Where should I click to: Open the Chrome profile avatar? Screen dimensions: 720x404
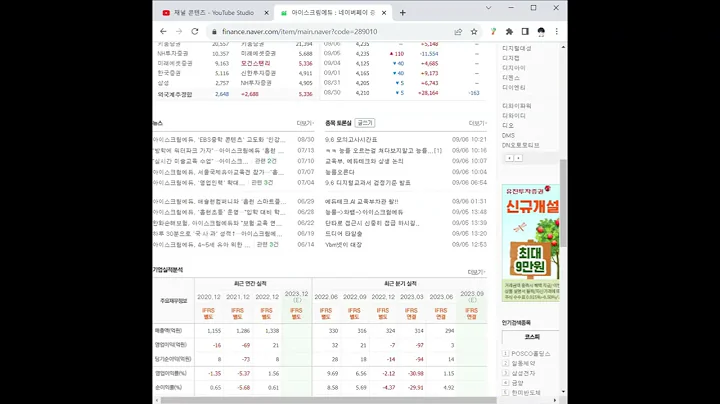[x=541, y=32]
